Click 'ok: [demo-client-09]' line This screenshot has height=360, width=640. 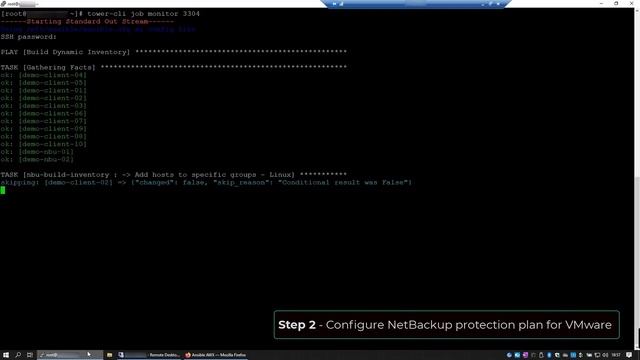[43, 129]
